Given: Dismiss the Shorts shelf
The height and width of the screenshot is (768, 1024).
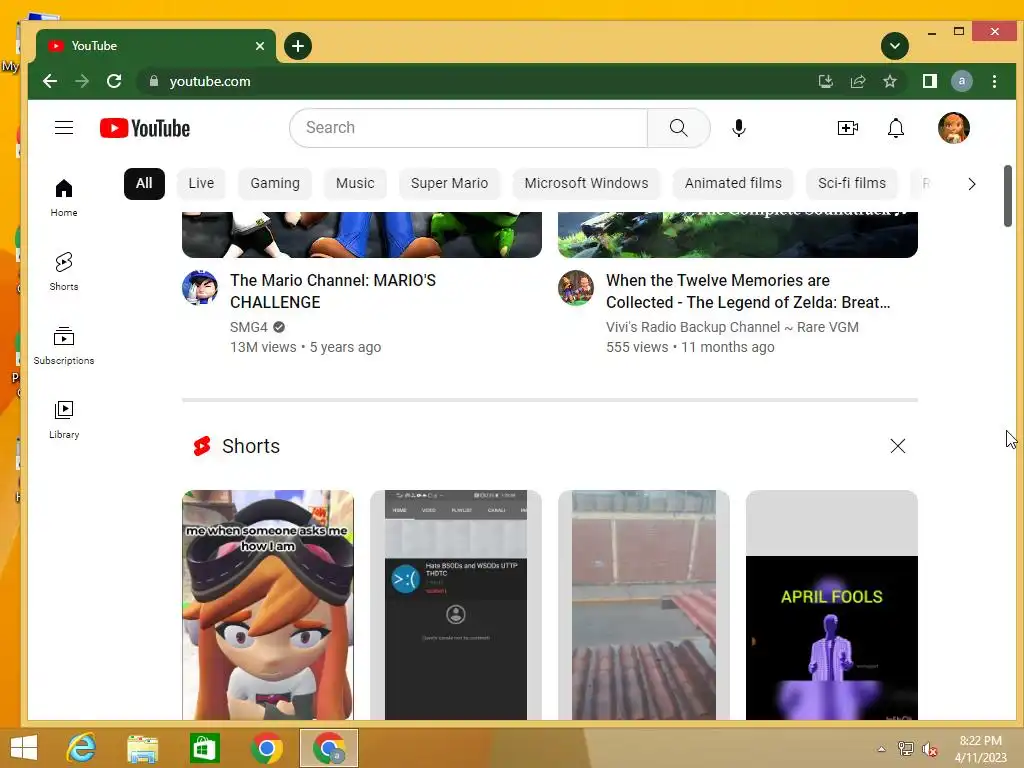Looking at the screenshot, I should (897, 446).
